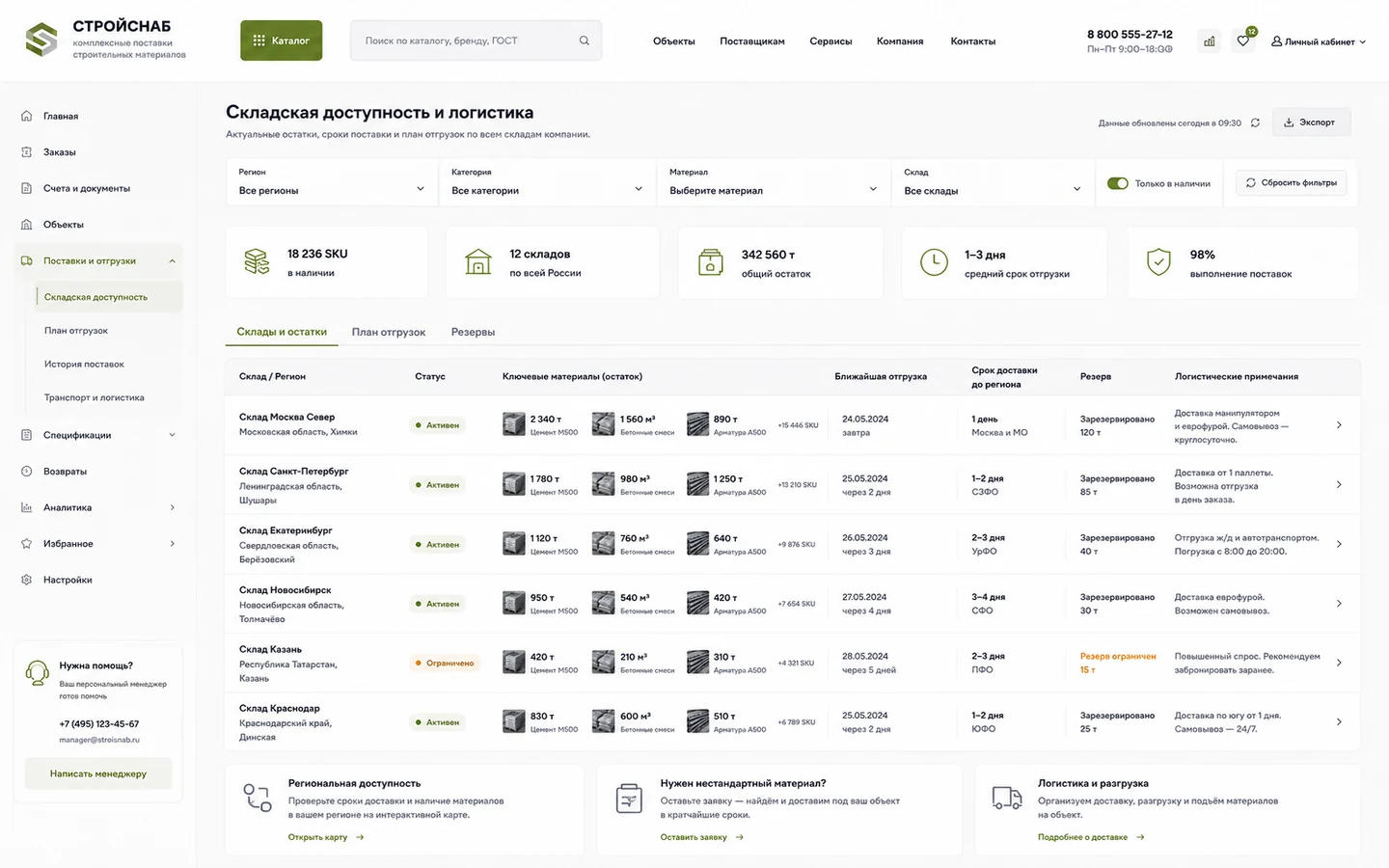Viewport: 1389px width, 868px height.
Task: Switch to the Резервы tab
Action: tap(473, 332)
